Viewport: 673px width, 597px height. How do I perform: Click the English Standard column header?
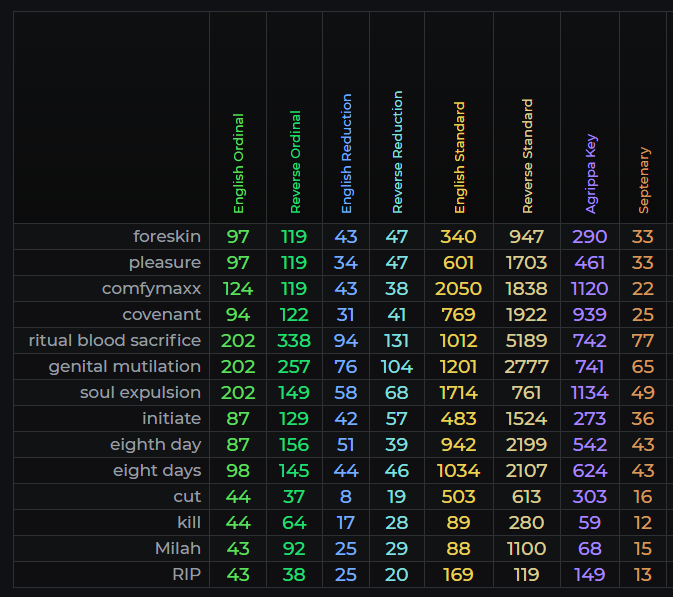459,158
